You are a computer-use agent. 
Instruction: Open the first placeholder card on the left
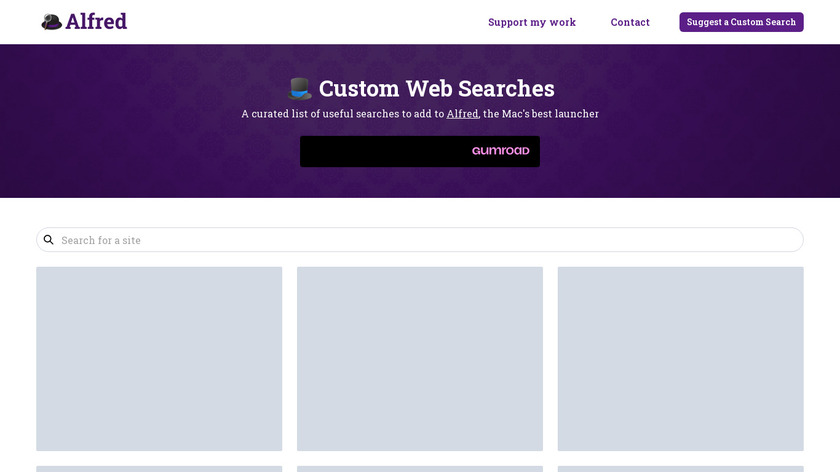click(159, 358)
